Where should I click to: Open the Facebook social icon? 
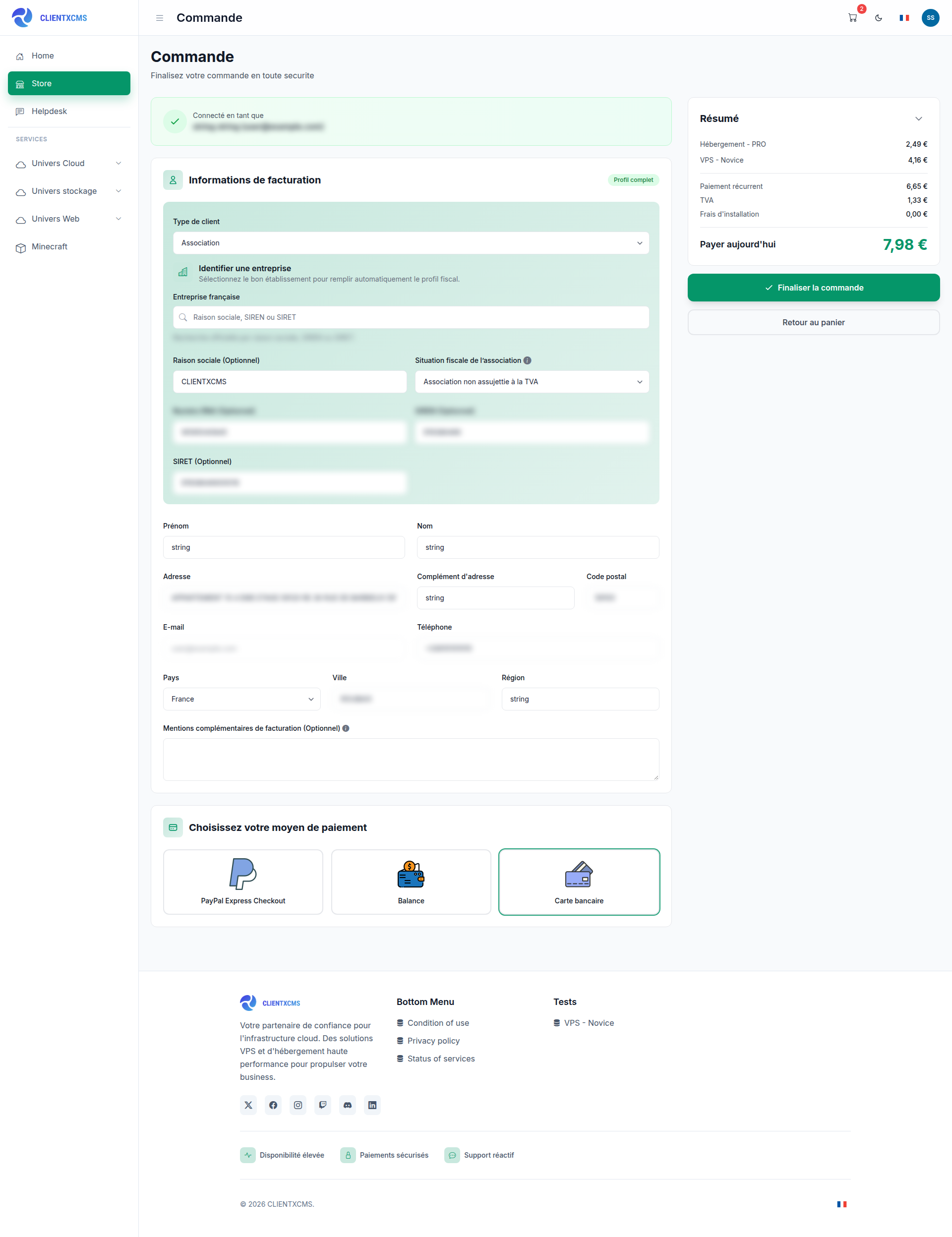pos(273,1105)
